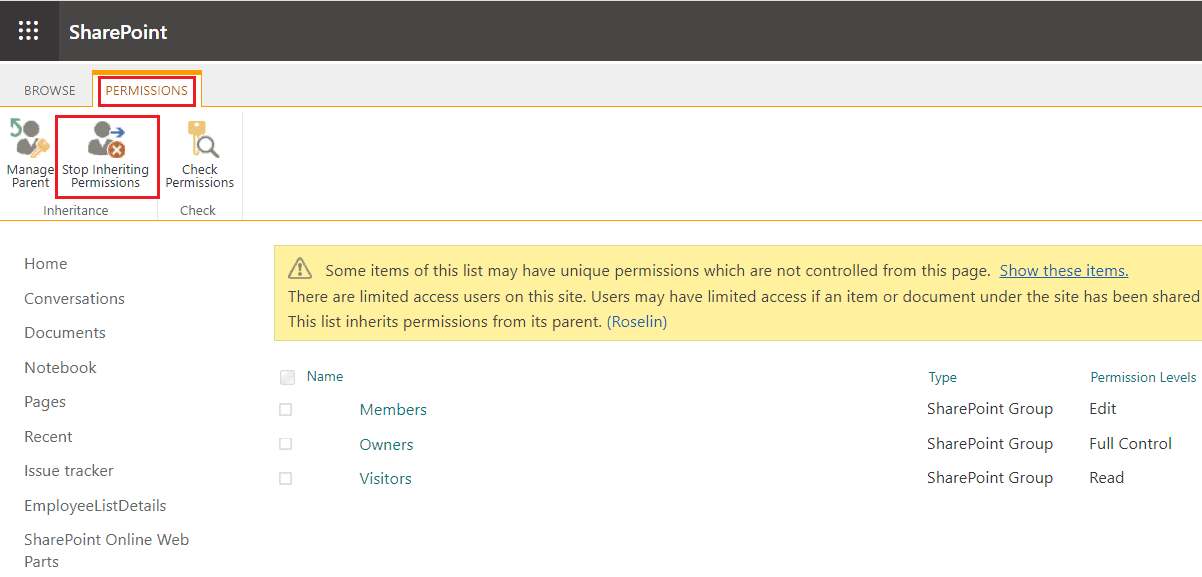Switch to the BROWSE ribbon tab

(50, 90)
